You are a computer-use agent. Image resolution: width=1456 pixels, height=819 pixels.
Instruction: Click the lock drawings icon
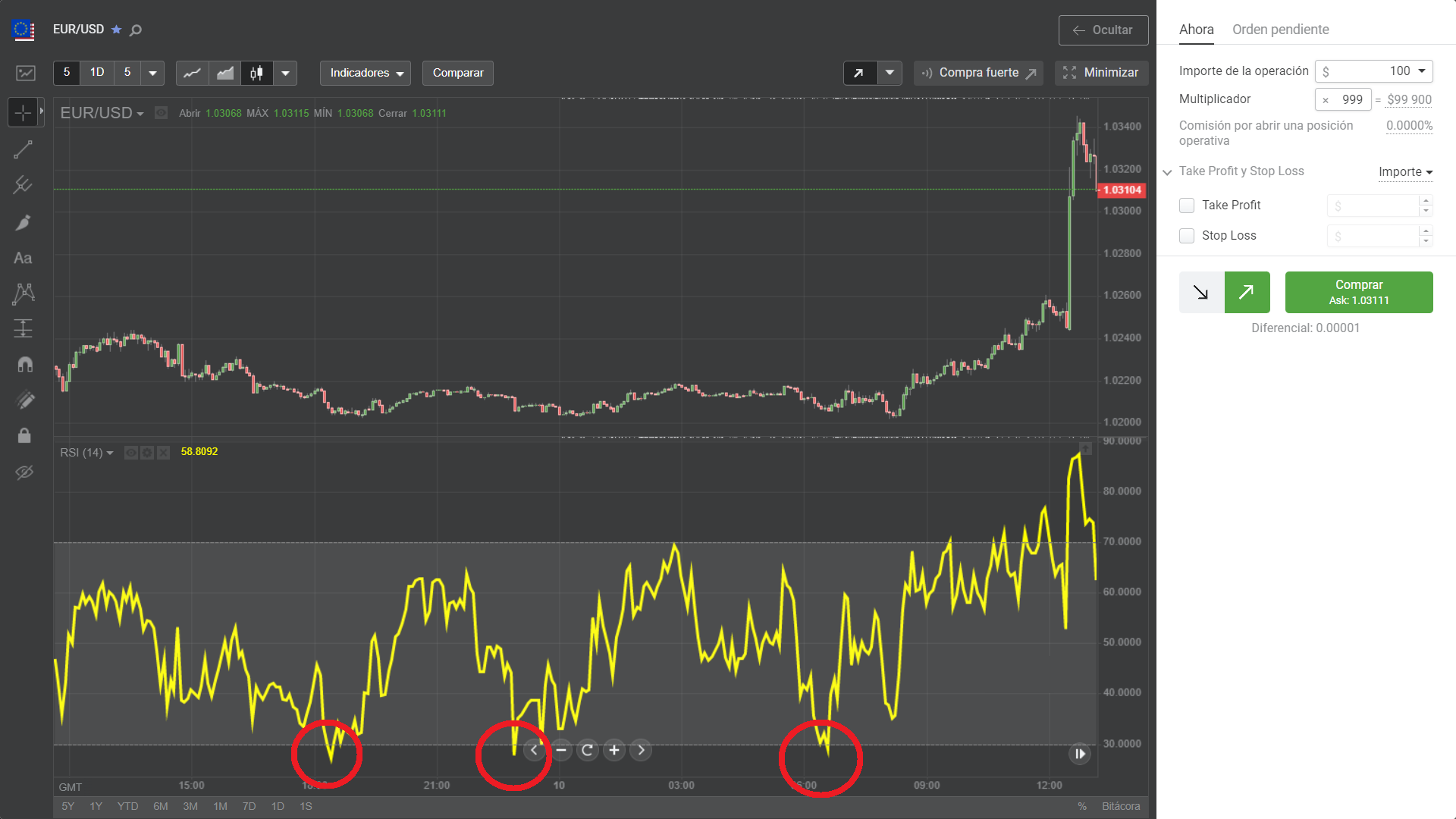click(24, 435)
